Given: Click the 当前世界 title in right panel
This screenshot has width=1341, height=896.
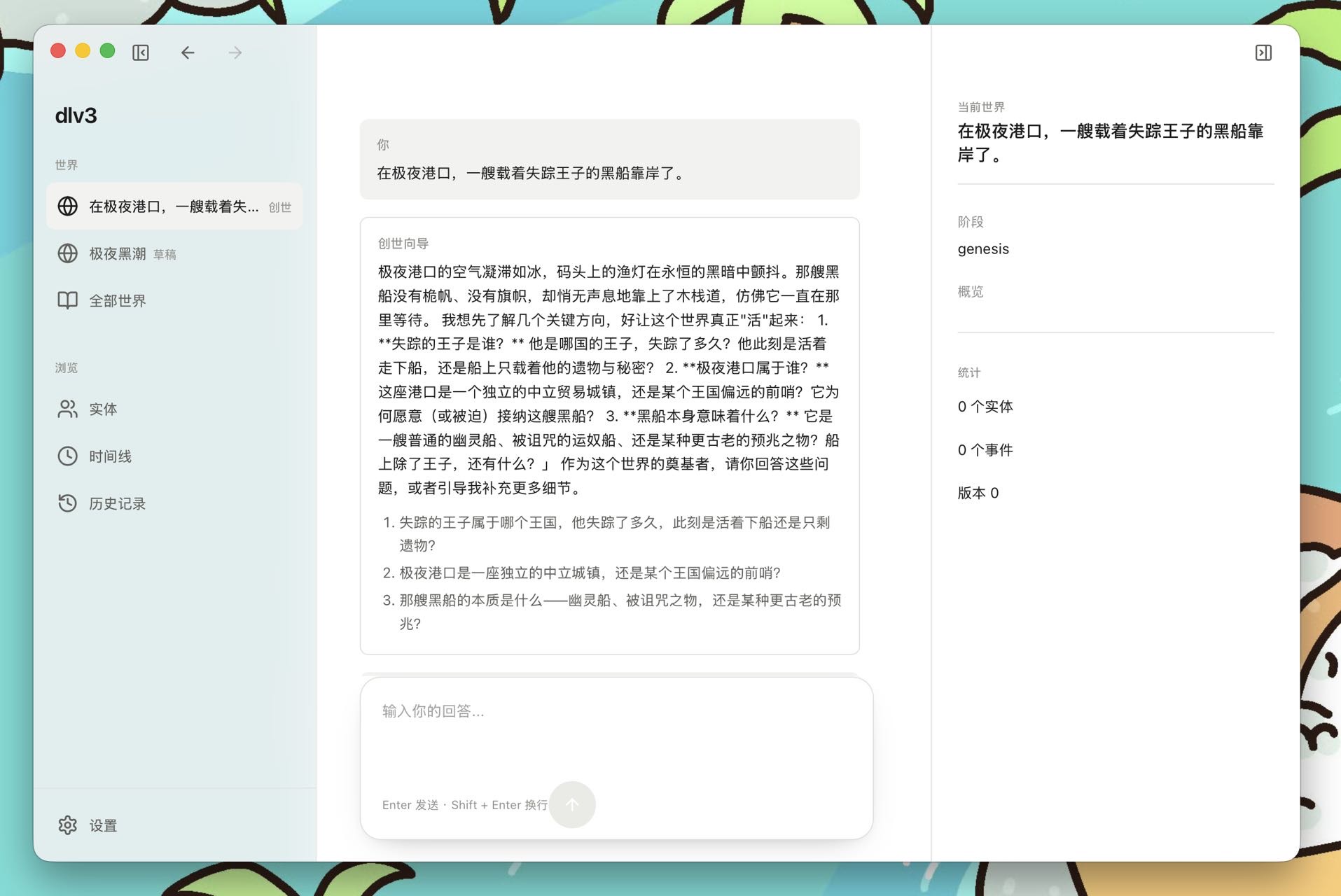Looking at the screenshot, I should click(1111, 143).
